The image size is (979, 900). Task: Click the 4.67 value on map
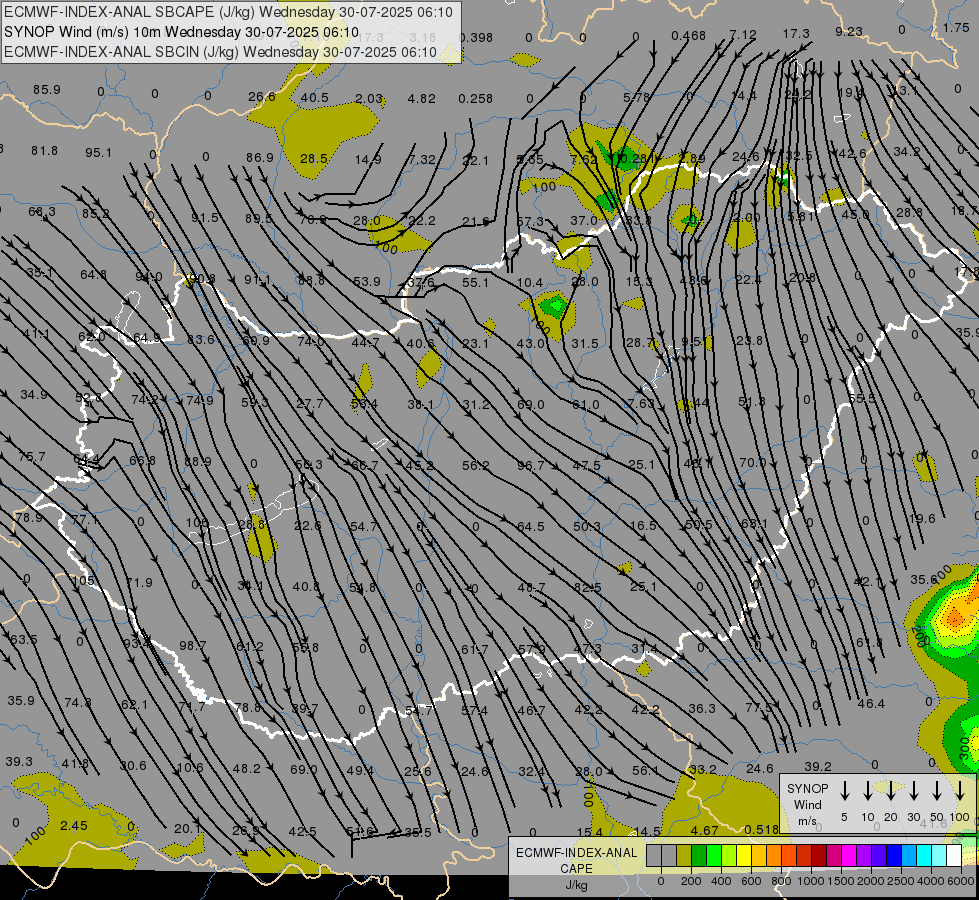coord(704,830)
